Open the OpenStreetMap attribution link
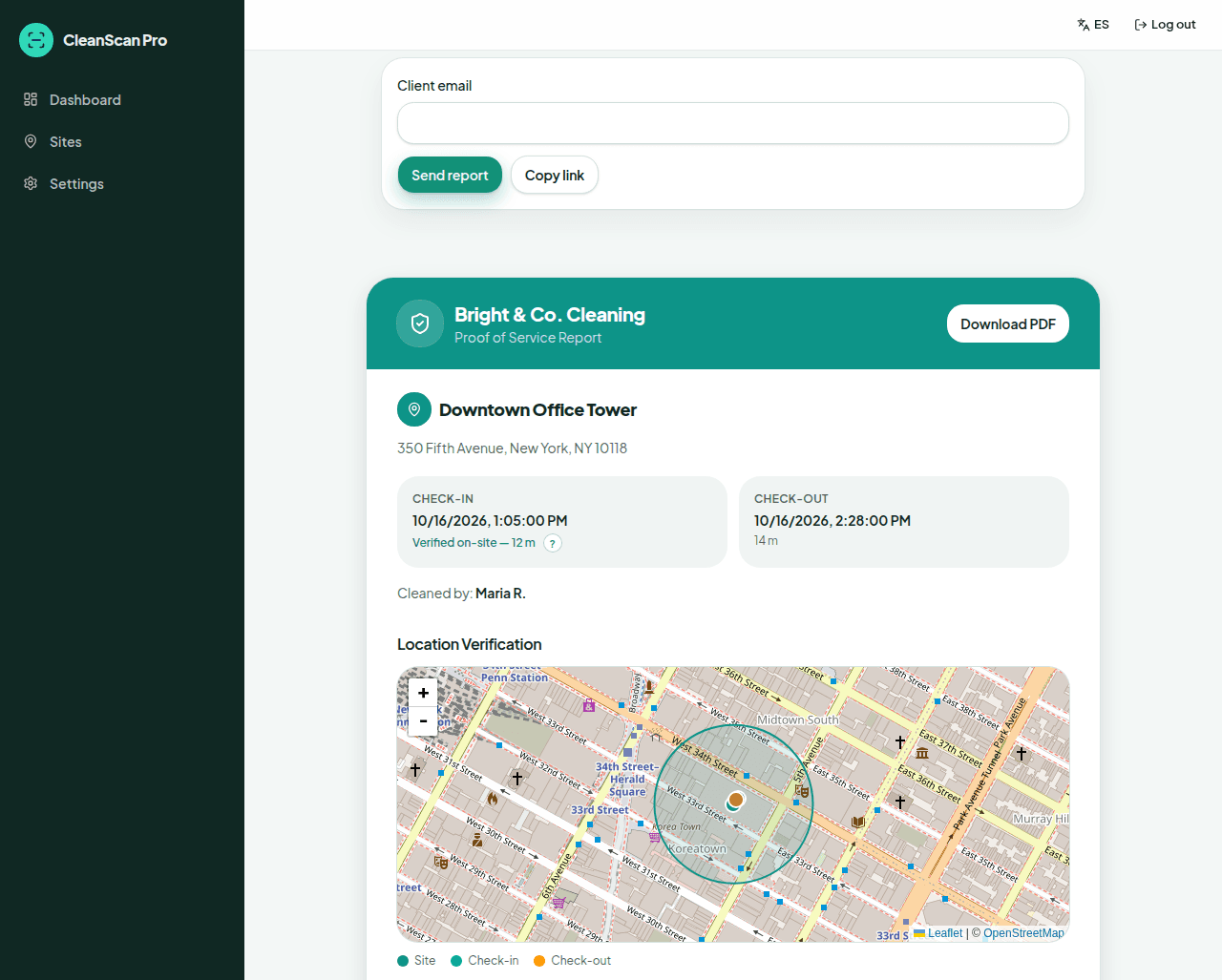This screenshot has height=980, width=1222. (x=1023, y=933)
